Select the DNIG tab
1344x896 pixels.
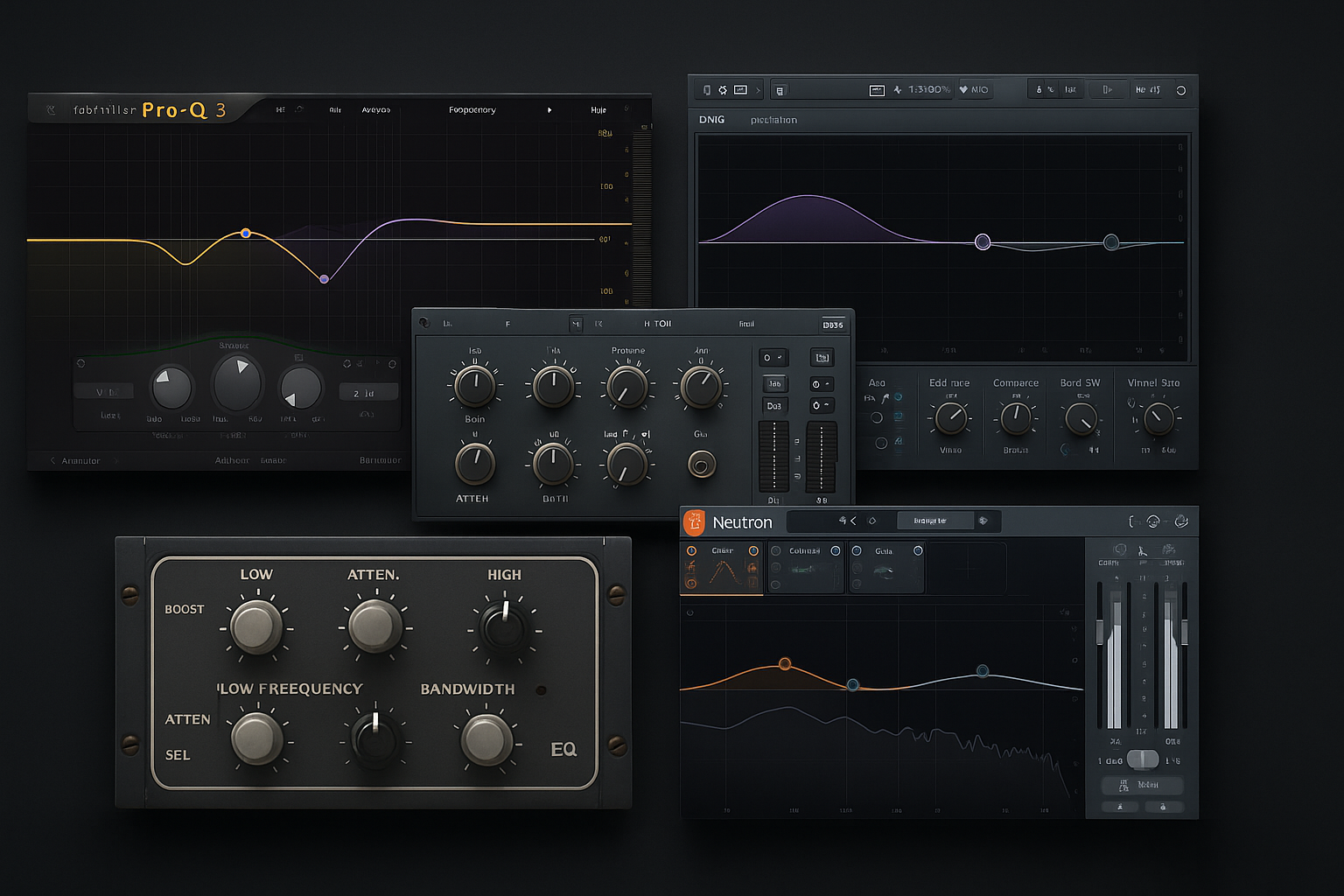pyautogui.click(x=711, y=120)
